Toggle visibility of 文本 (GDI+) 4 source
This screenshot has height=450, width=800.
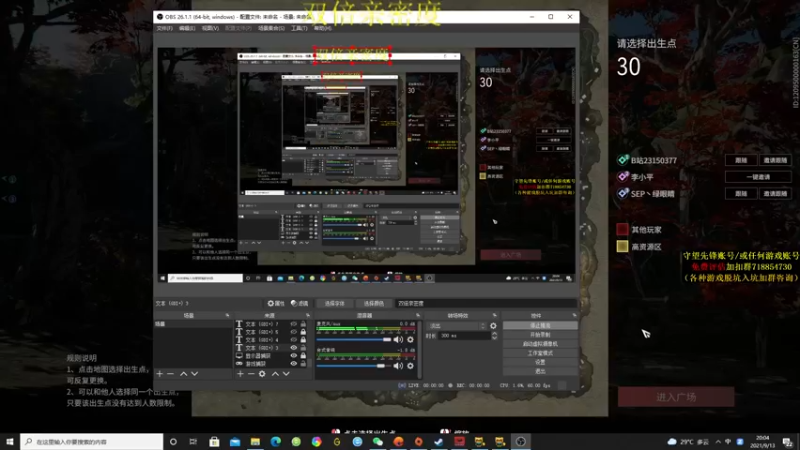[x=293, y=340]
